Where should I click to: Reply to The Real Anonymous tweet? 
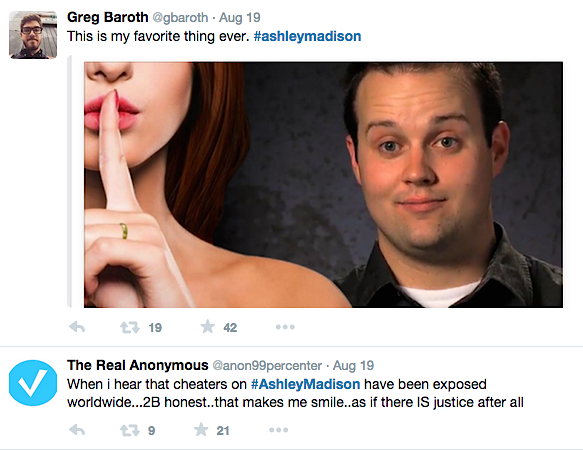[77, 430]
